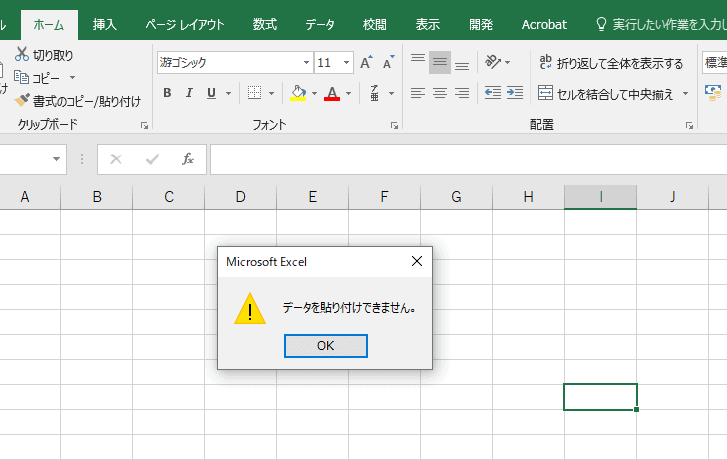This screenshot has width=727, height=460.
Task: Click the Italic formatting icon
Action: pos(188,93)
